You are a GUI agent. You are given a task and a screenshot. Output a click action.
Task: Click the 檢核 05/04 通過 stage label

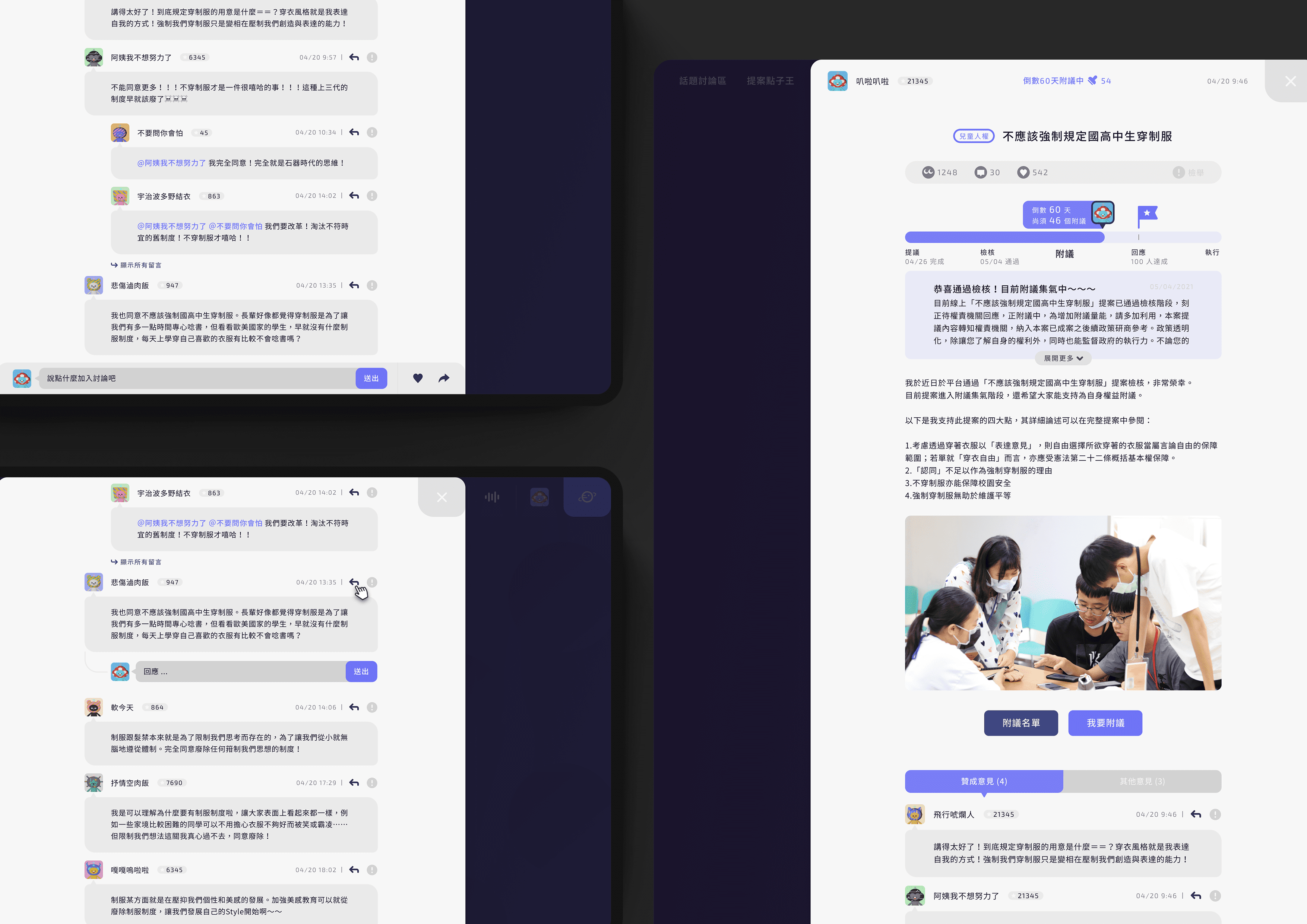click(x=1000, y=257)
